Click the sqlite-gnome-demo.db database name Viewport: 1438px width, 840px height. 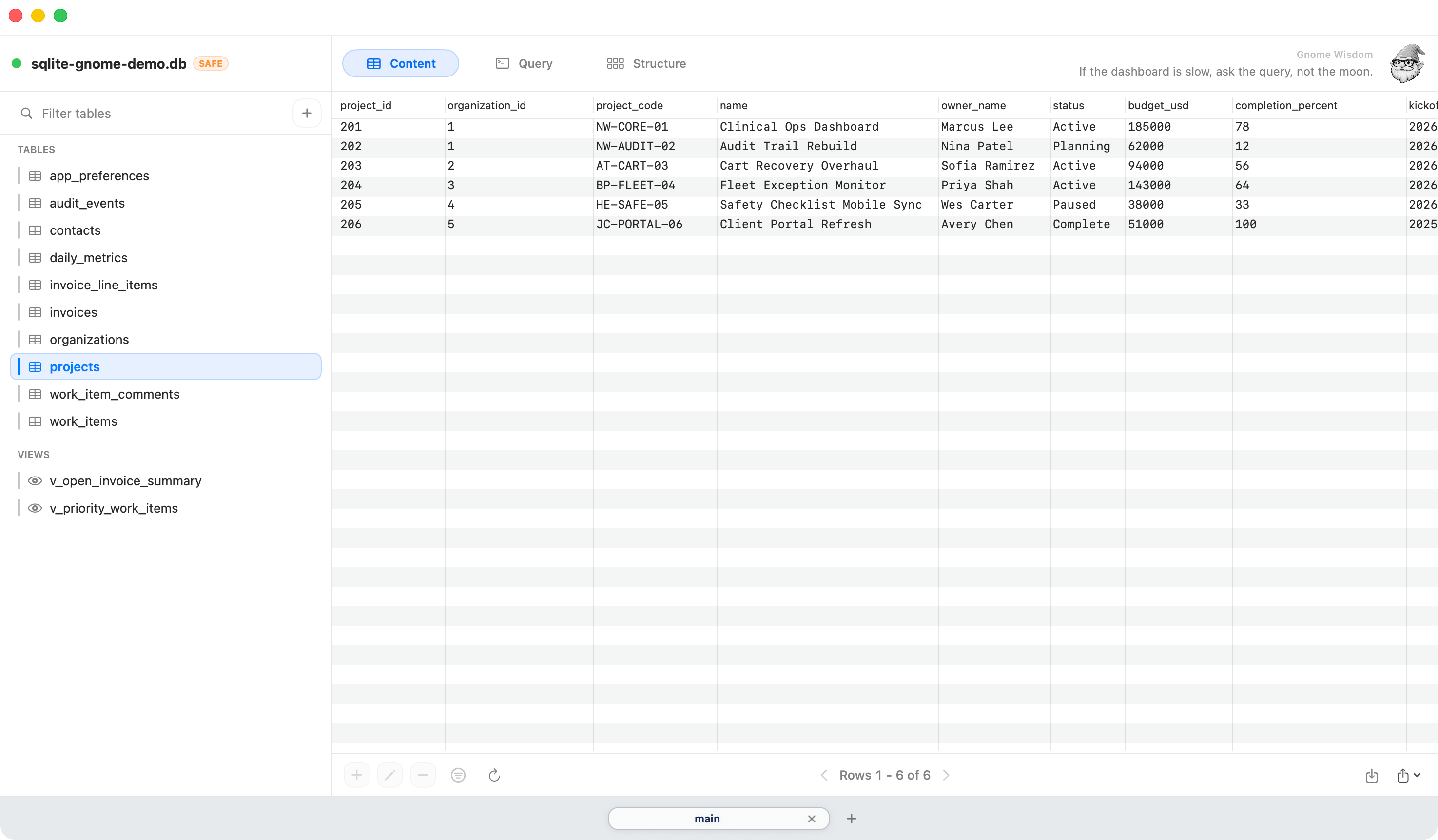coord(109,63)
